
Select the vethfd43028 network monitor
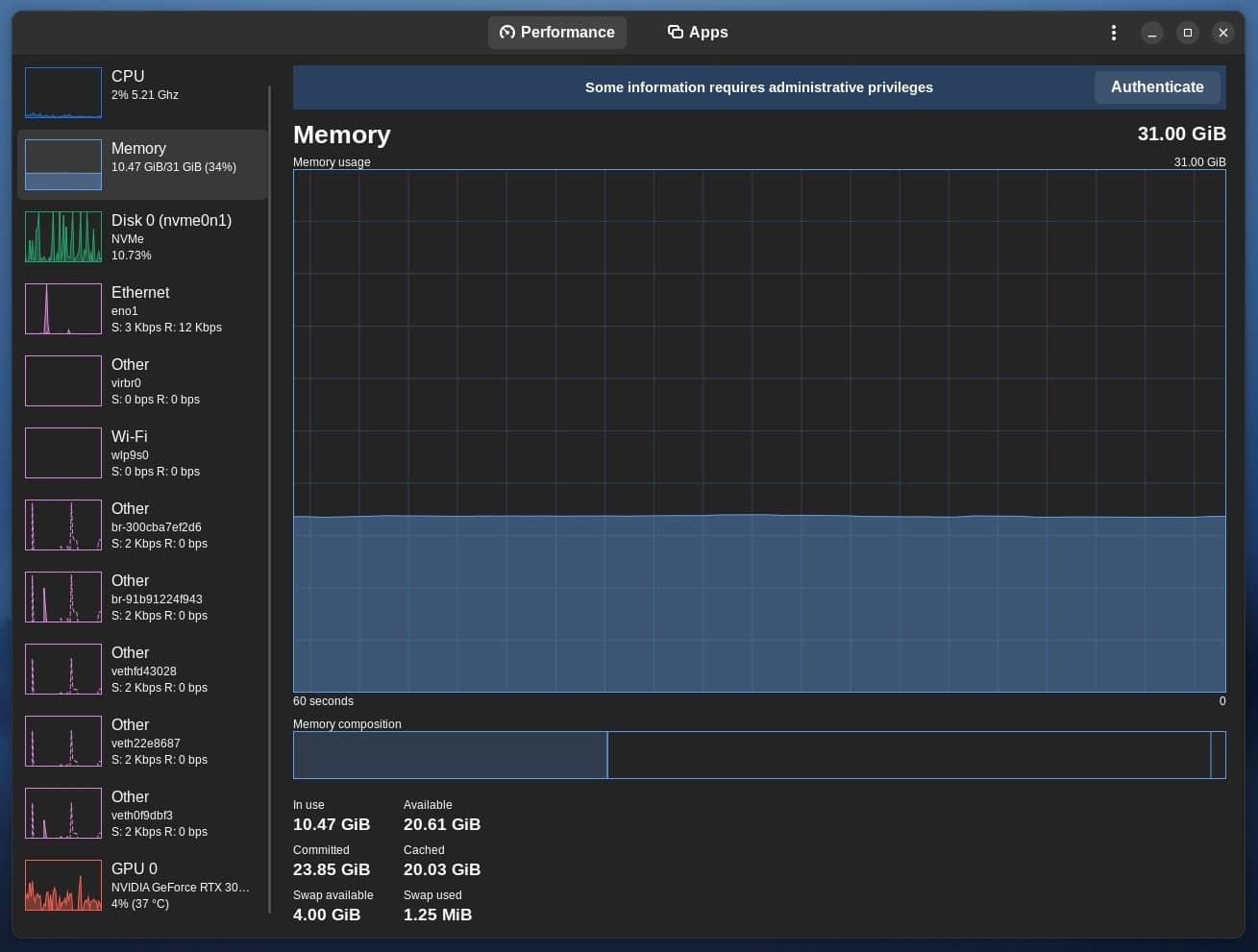coord(141,669)
